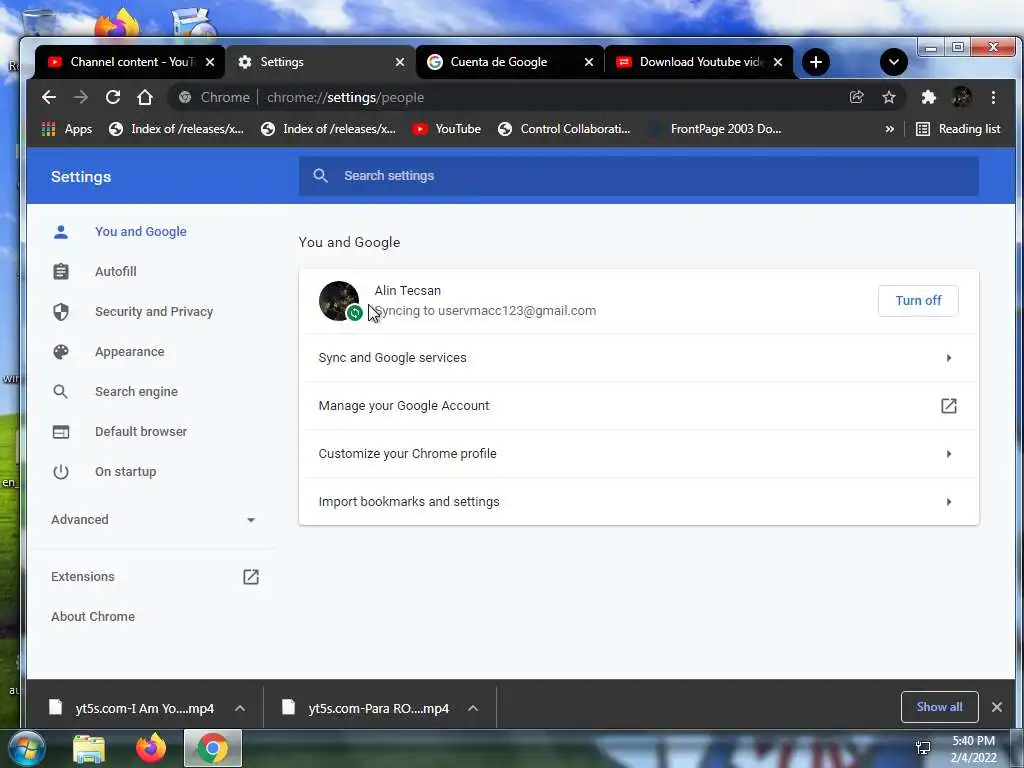Open the home page button
Screen dimensions: 1024x768
145,97
